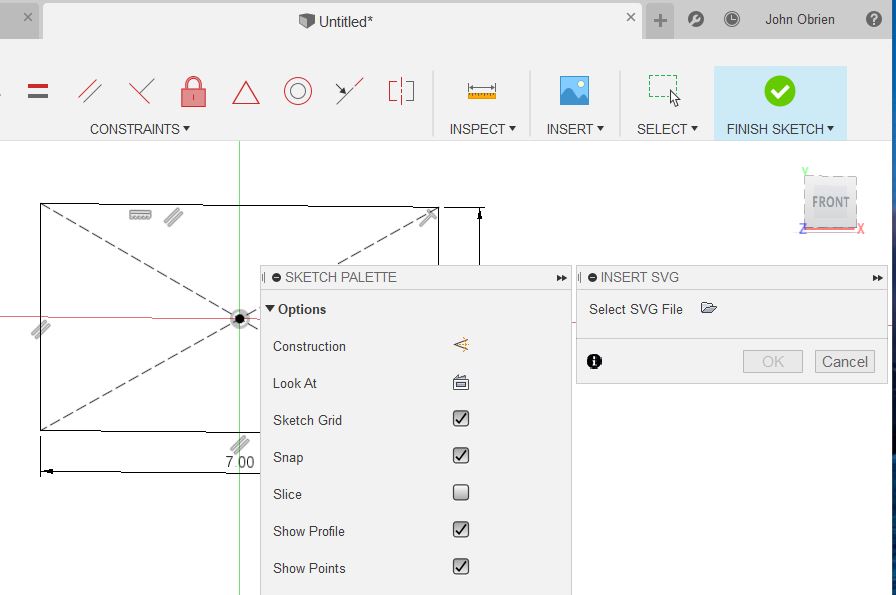
Task: Collapse the Insert SVG panel minus button
Action: pyautogui.click(x=593, y=277)
